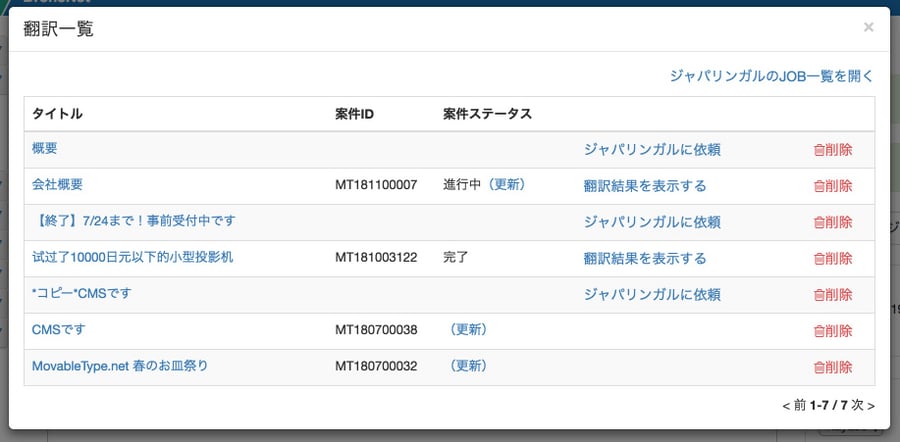Delete the 【終了】7/24まで row
The image size is (900, 442).
[x=833, y=223]
